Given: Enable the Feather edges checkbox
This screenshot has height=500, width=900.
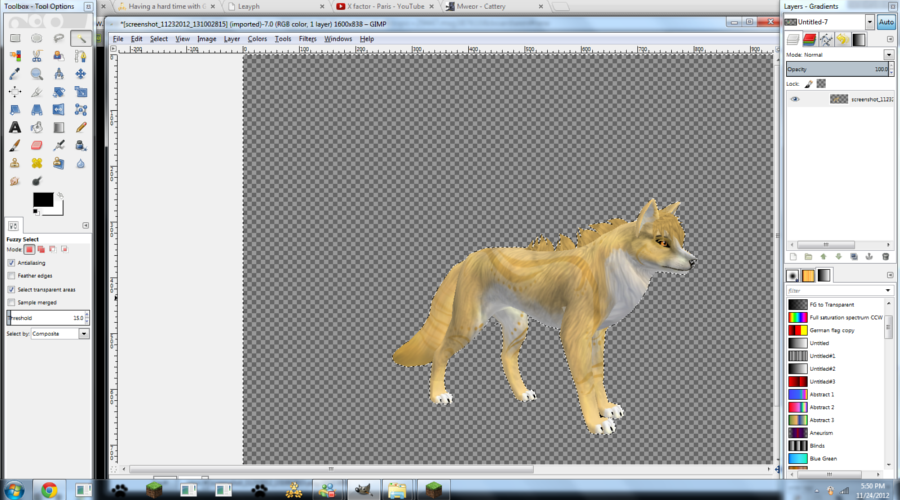Looking at the screenshot, I should [x=11, y=276].
